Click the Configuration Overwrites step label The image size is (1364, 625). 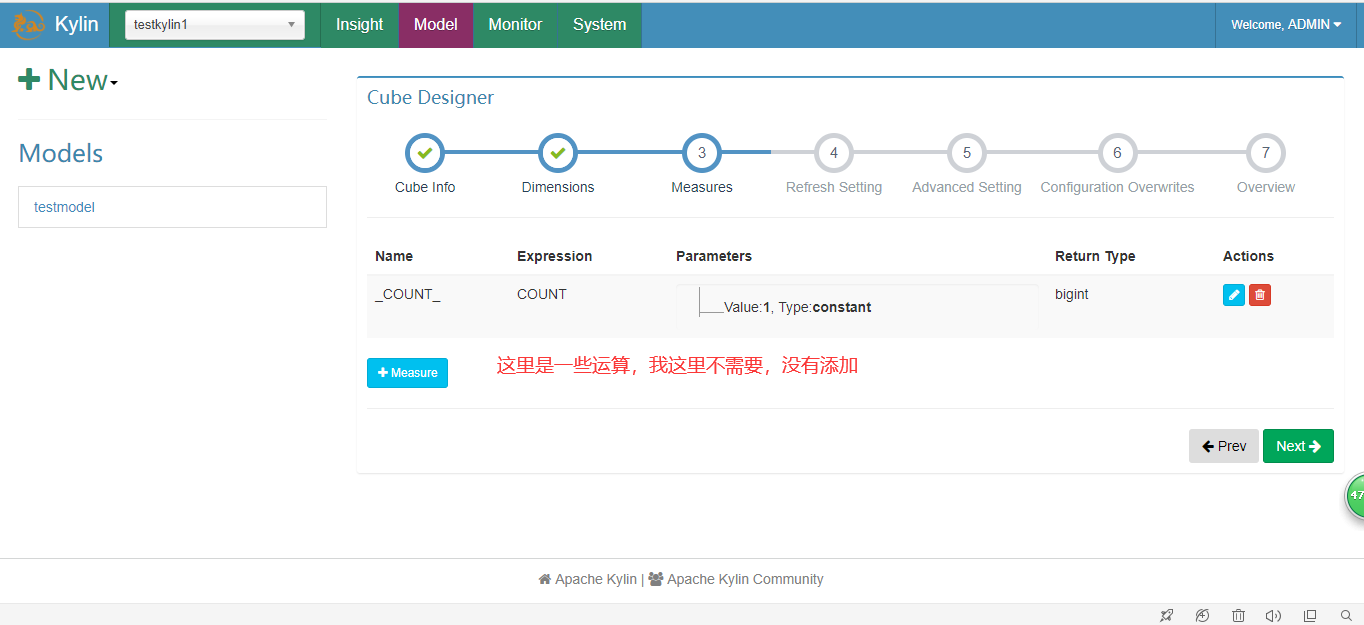[1117, 187]
